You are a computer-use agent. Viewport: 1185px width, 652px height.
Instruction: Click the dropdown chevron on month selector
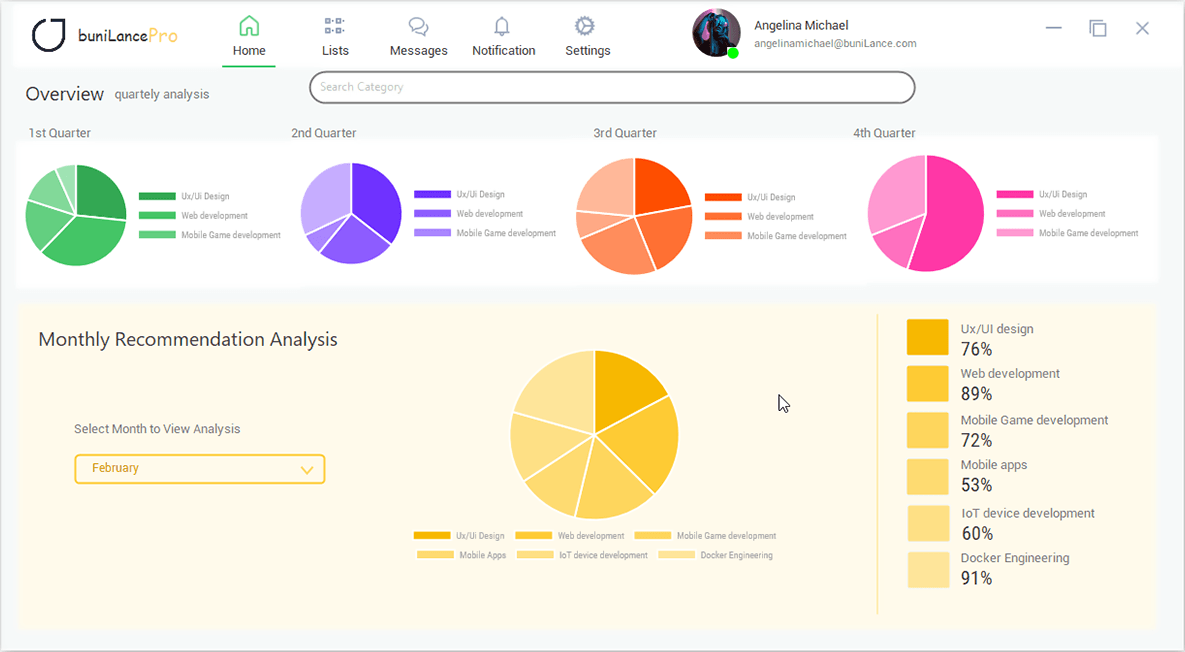point(309,468)
